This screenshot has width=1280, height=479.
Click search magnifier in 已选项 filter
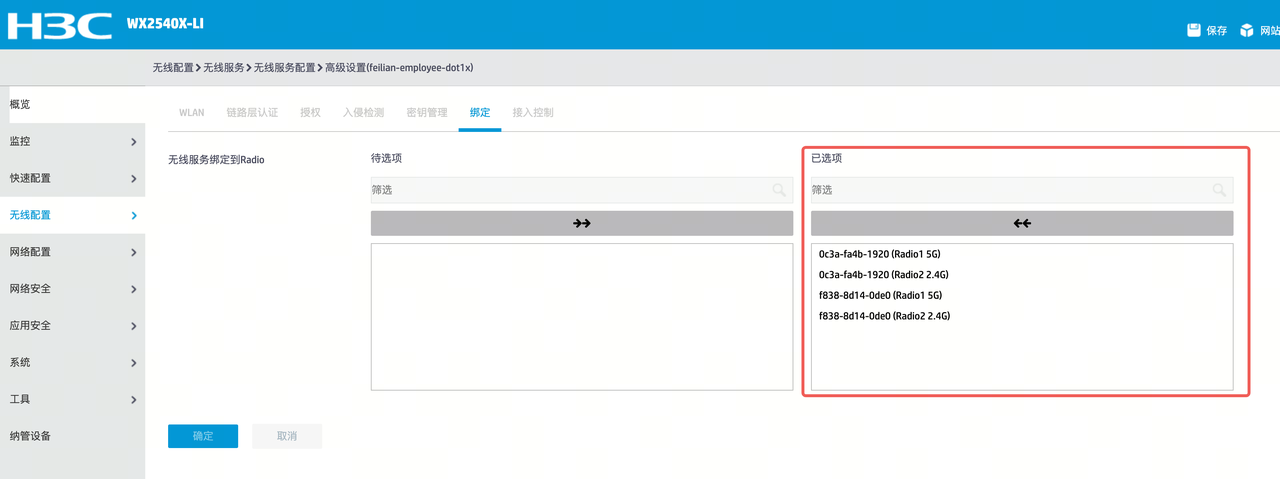1219,190
